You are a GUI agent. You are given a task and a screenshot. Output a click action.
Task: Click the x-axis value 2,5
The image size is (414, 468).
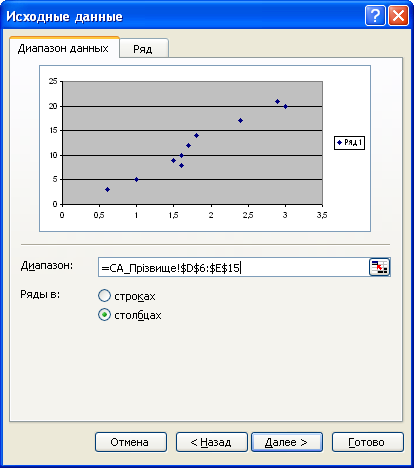248,215
